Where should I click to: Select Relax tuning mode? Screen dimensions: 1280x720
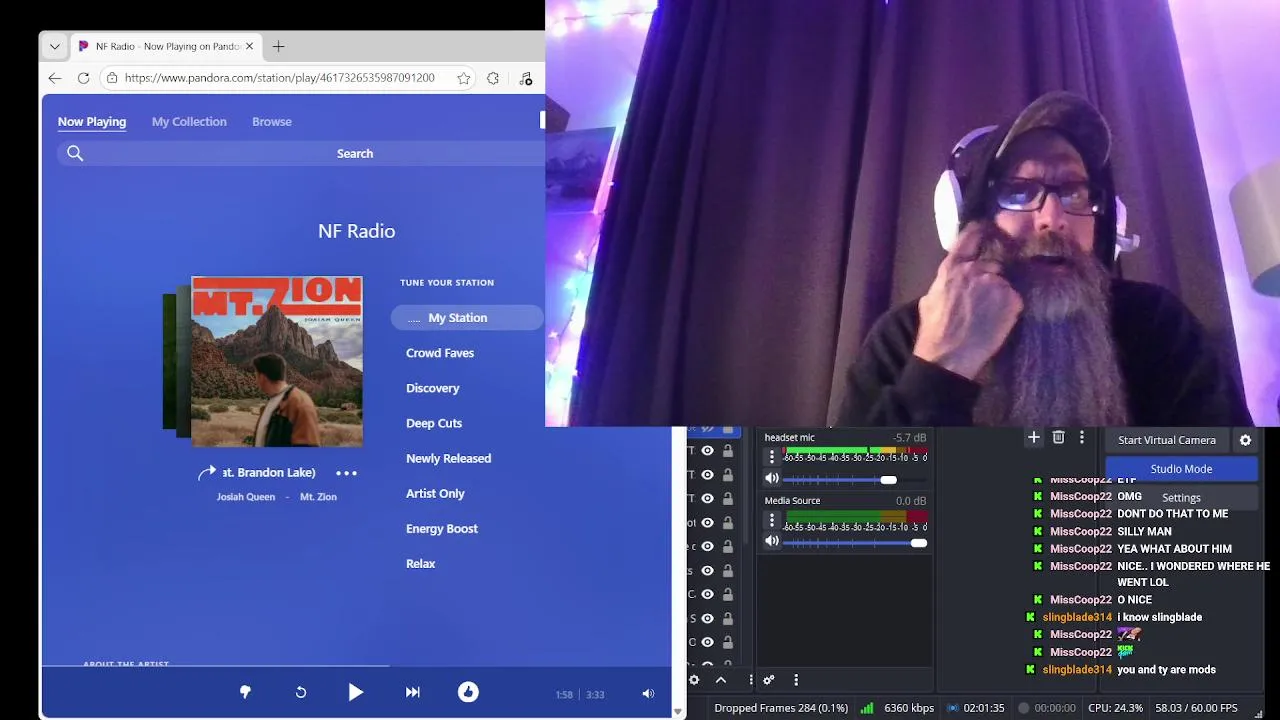point(421,563)
